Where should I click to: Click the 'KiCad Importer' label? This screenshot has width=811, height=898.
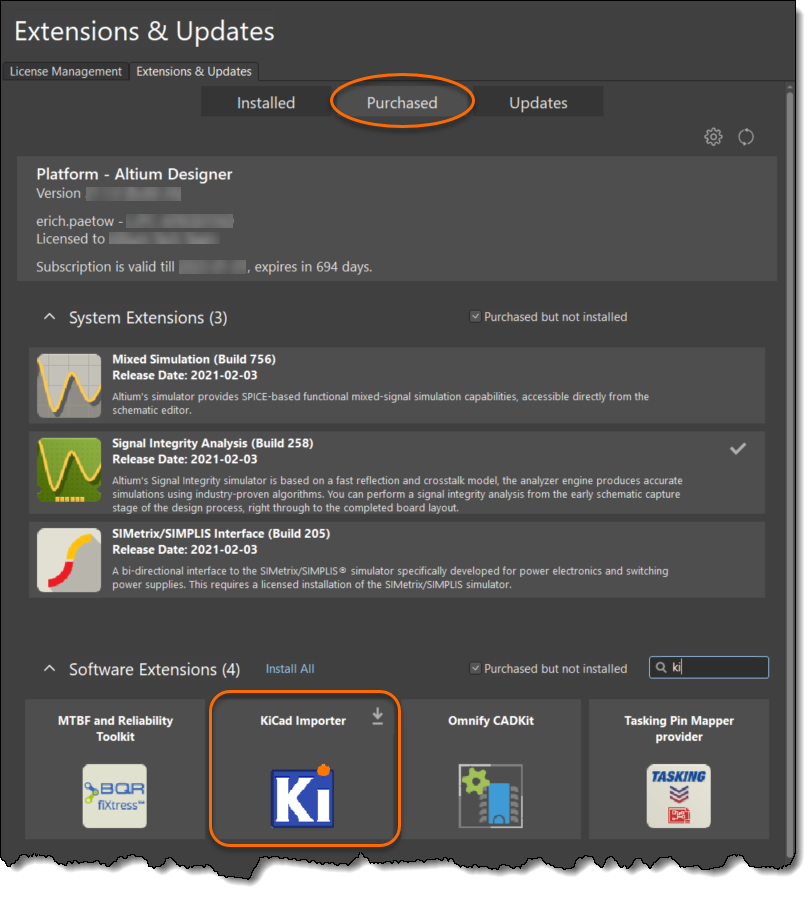point(303,720)
